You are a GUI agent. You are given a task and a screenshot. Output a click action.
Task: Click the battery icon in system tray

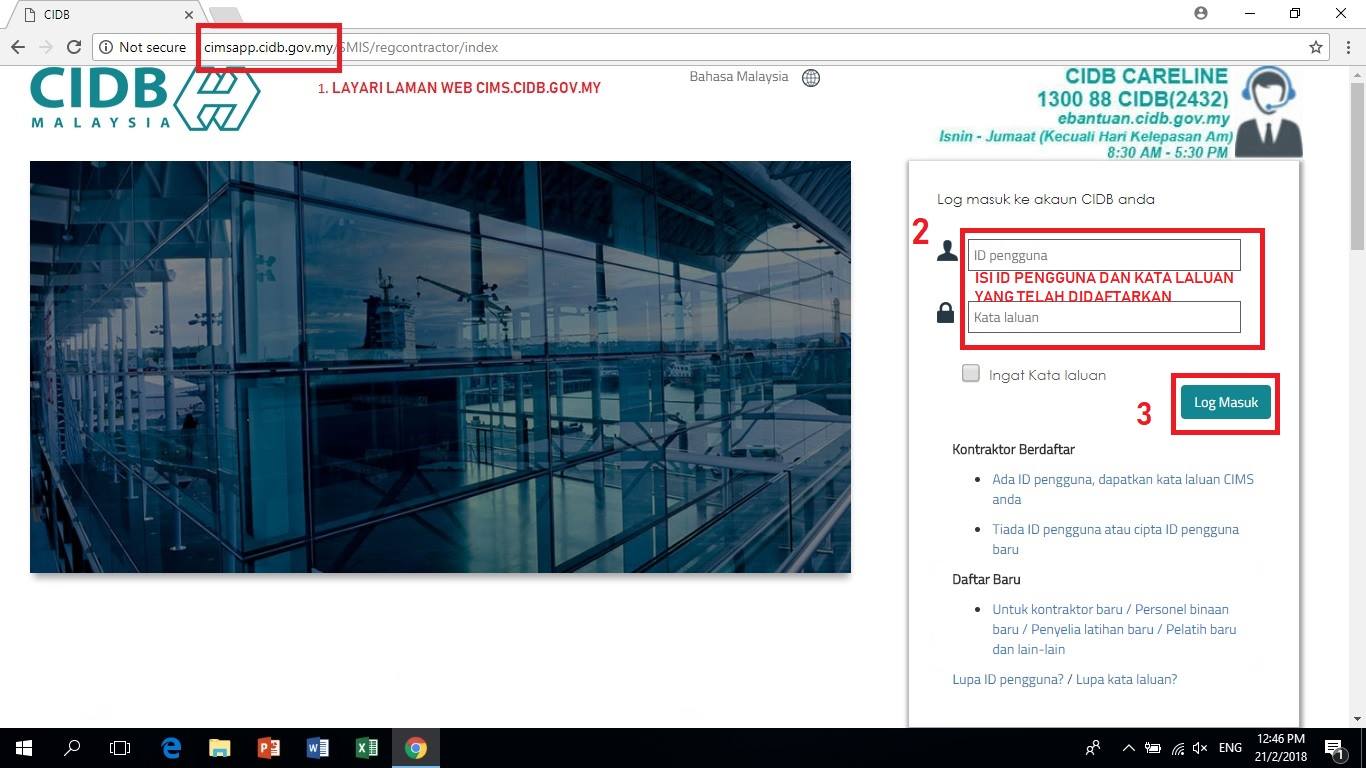click(1153, 748)
